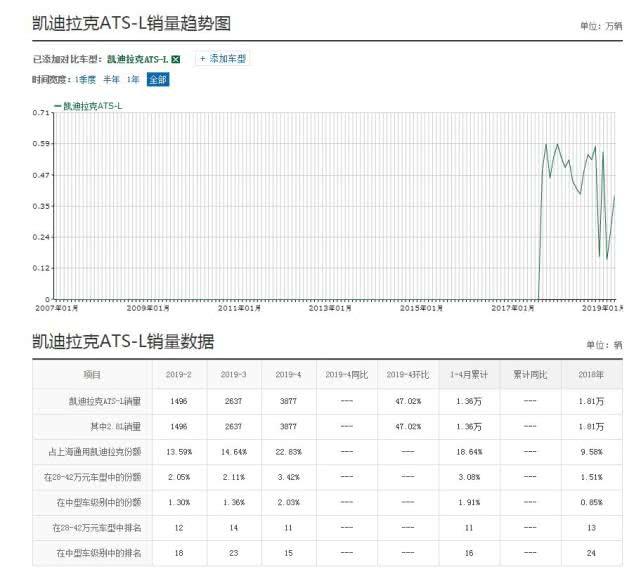Click the 凯迪拉克ATS-L销量数据 heading
Screen dimensions: 641x574
pos(123,341)
